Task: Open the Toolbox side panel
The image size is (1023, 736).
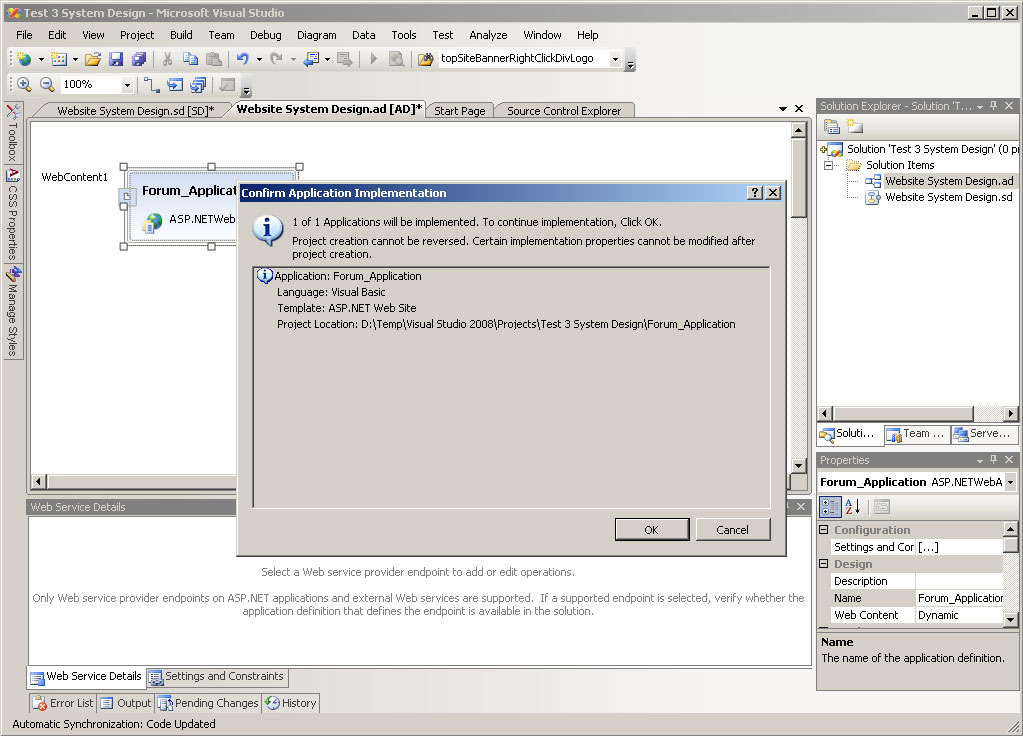Action: coord(12,133)
